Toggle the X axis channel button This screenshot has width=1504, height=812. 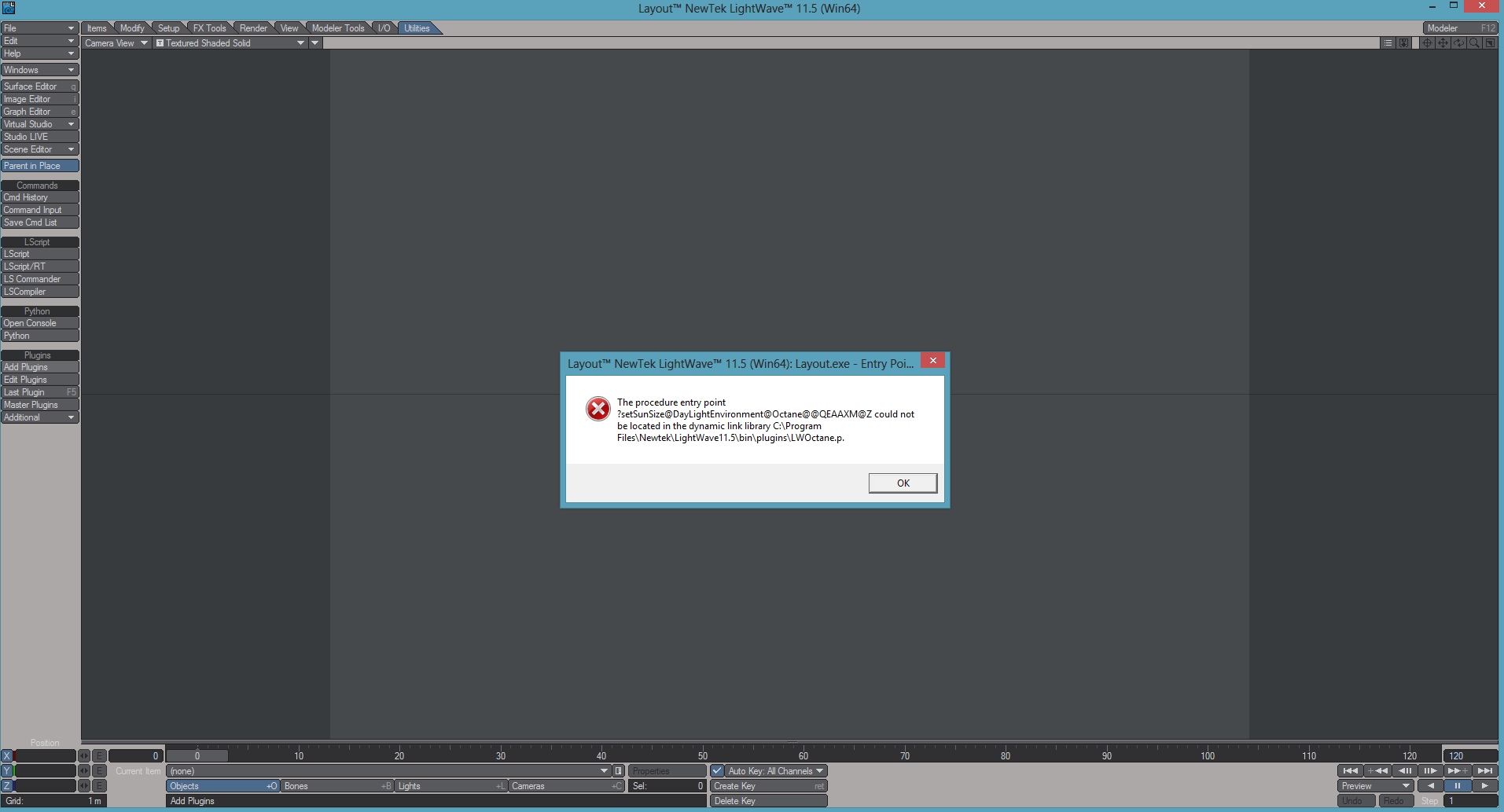[7, 756]
